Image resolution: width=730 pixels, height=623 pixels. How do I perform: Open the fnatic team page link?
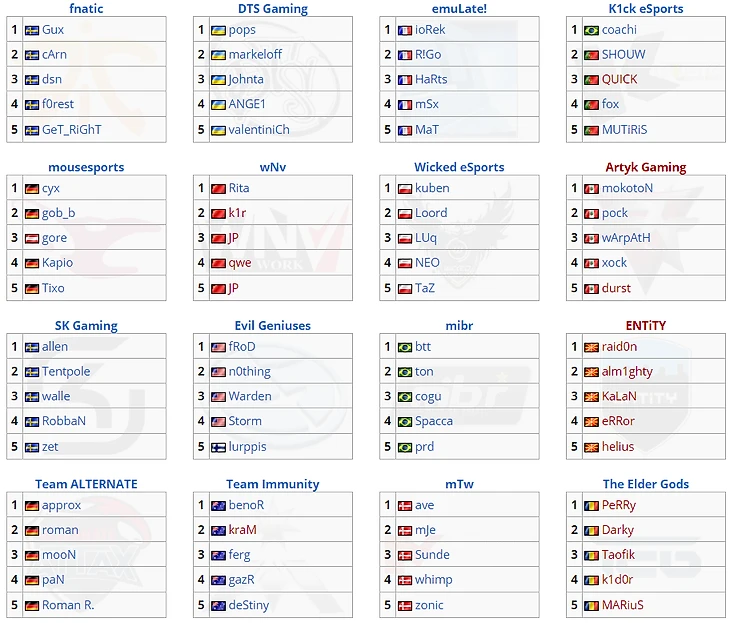(86, 8)
